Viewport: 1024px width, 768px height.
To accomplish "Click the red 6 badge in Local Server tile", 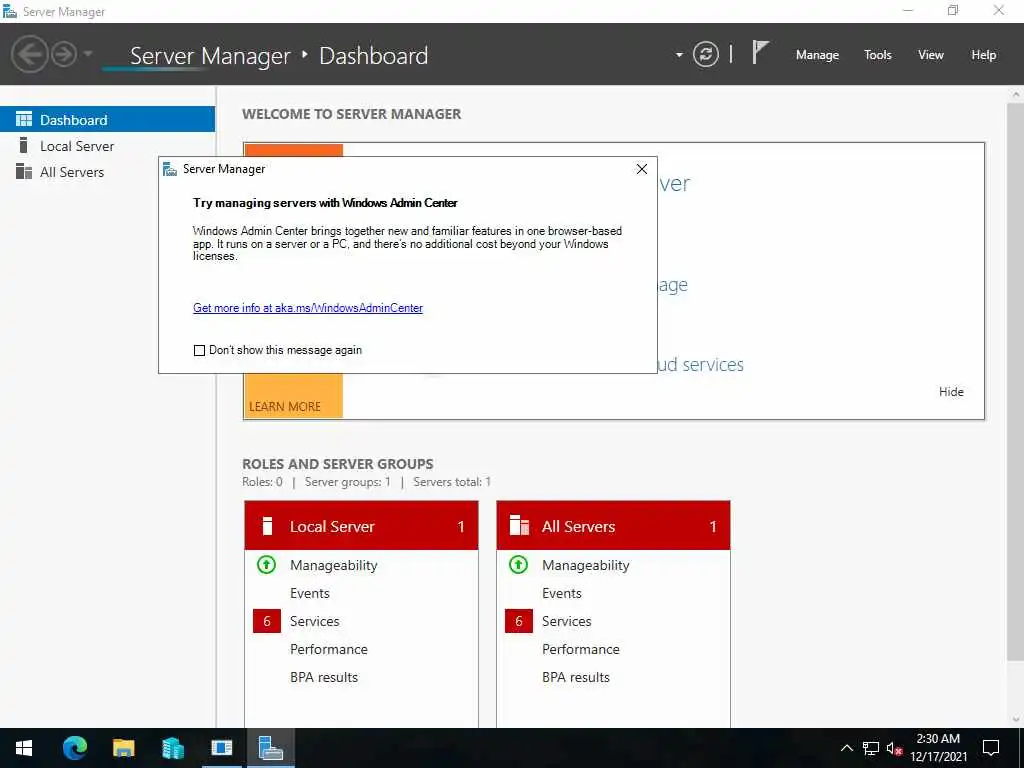I will click(266, 621).
